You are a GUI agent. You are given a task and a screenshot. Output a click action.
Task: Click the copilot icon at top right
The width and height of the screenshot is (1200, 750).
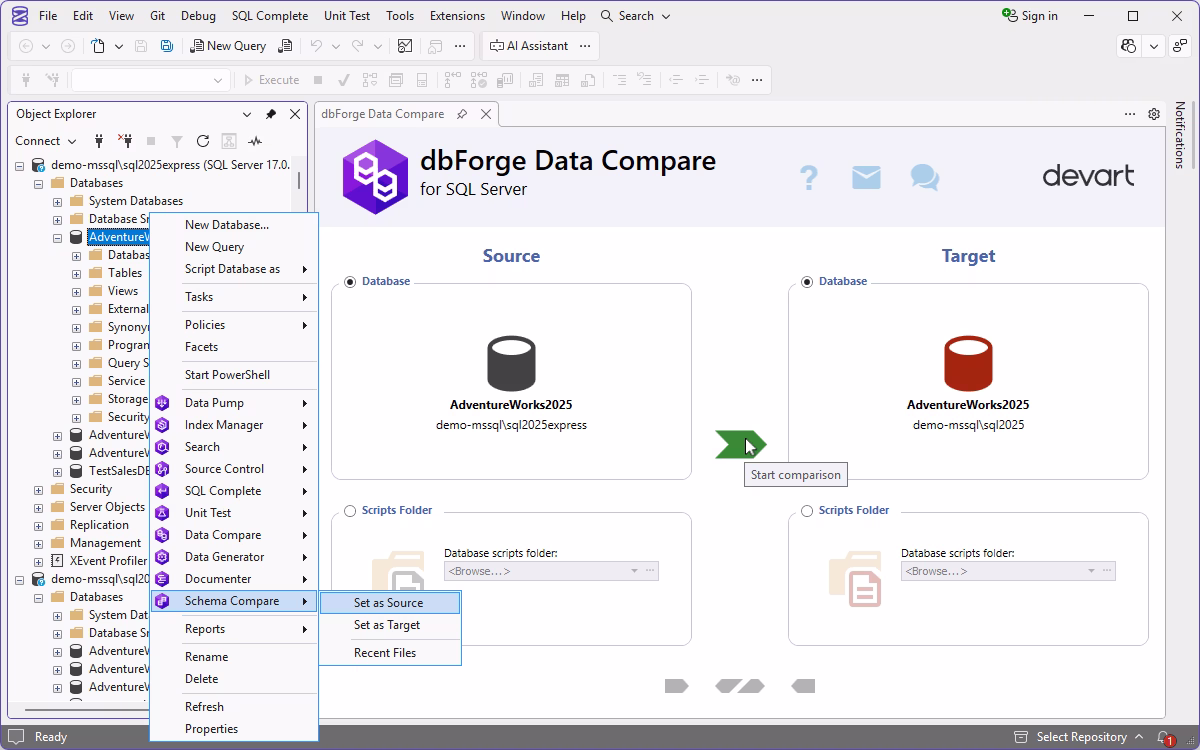(x=1129, y=46)
